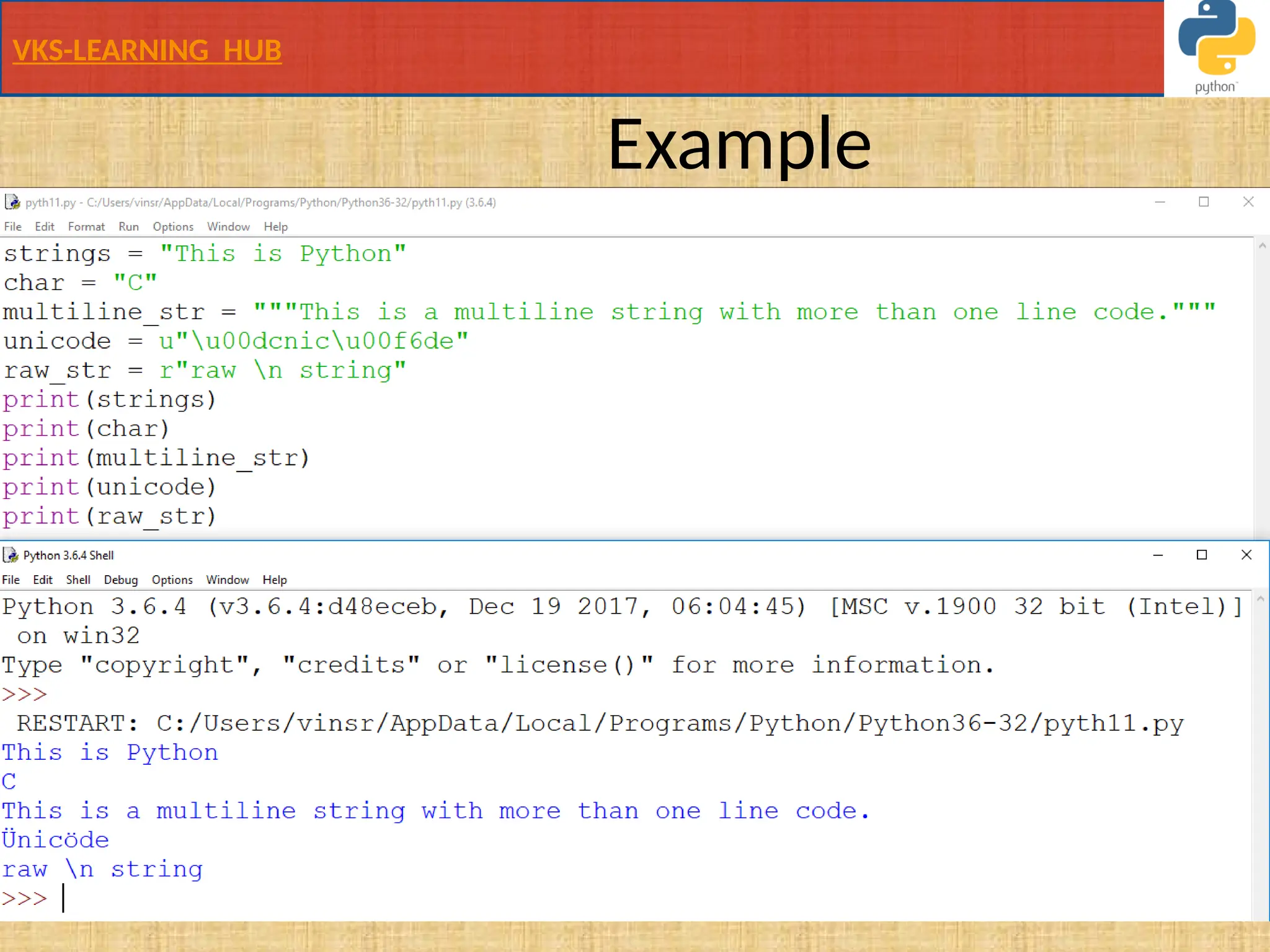Click the print(raw_str) line
Viewport: 1270px width, 952px height.
110,516
